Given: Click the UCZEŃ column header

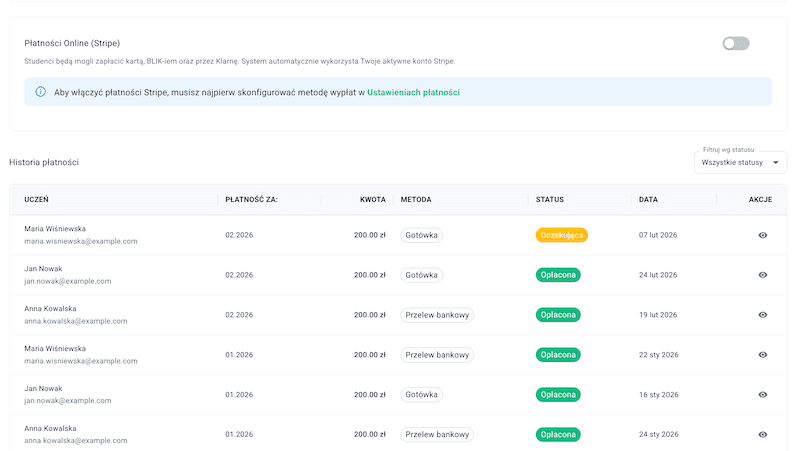Looking at the screenshot, I should [36, 199].
